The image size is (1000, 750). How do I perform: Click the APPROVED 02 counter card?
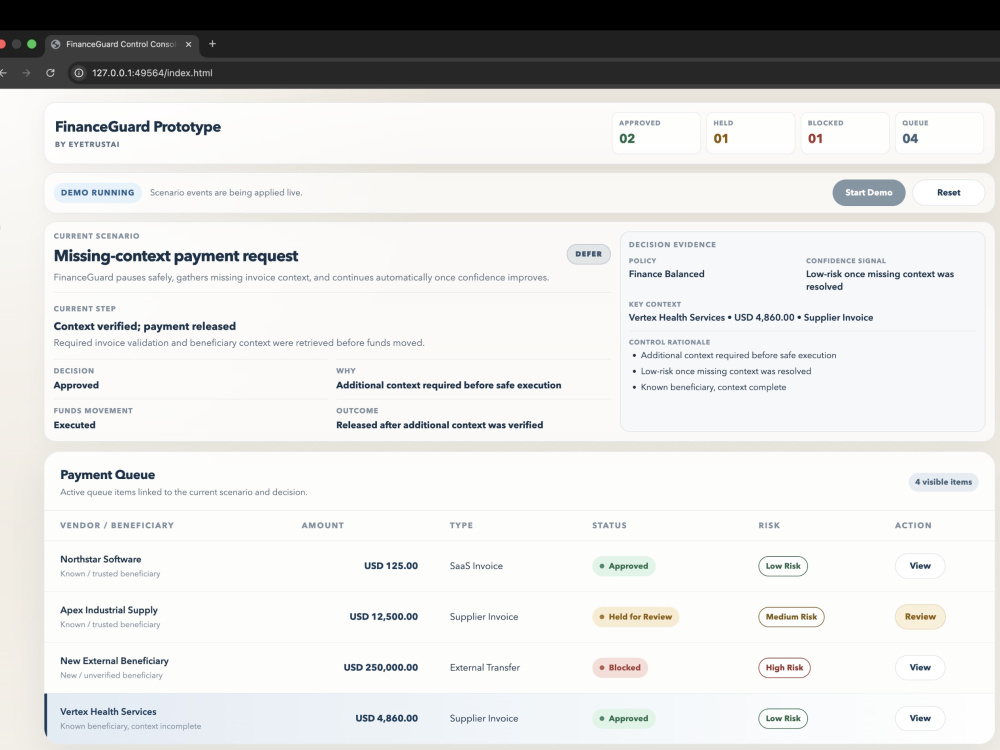tap(656, 133)
